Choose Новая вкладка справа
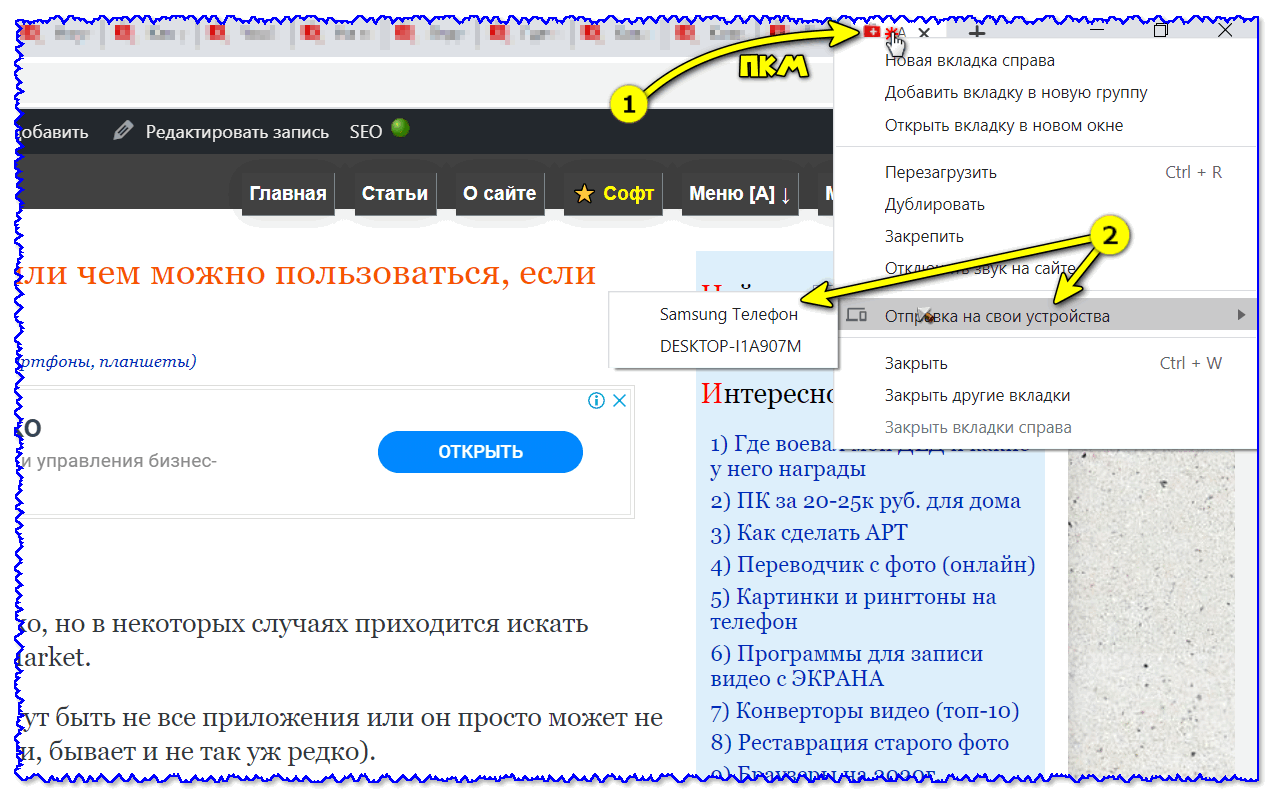The height and width of the screenshot is (797, 1267). click(x=969, y=60)
